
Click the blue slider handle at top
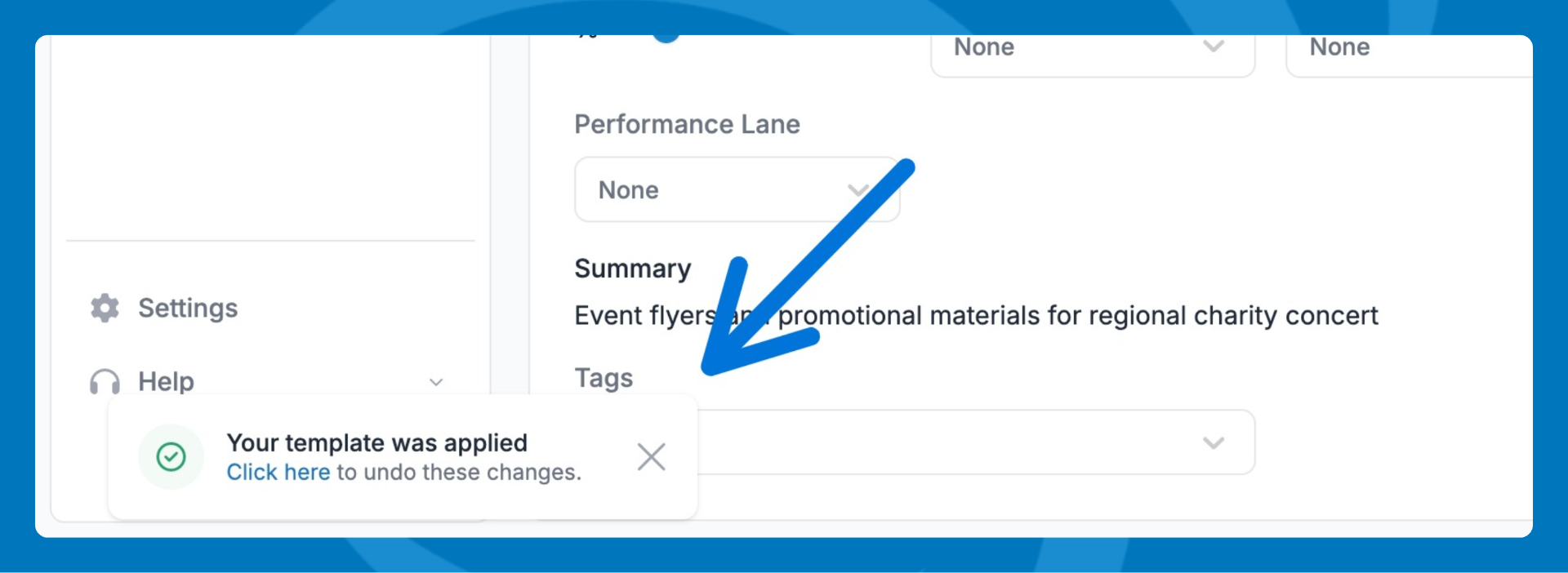pos(666,38)
